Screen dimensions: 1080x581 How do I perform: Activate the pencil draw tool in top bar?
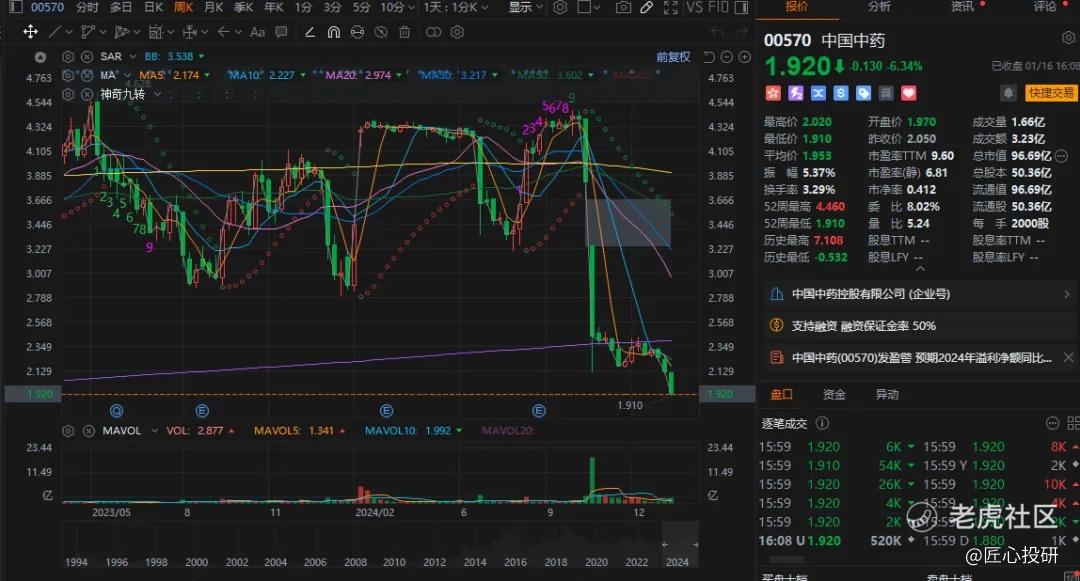click(x=647, y=8)
